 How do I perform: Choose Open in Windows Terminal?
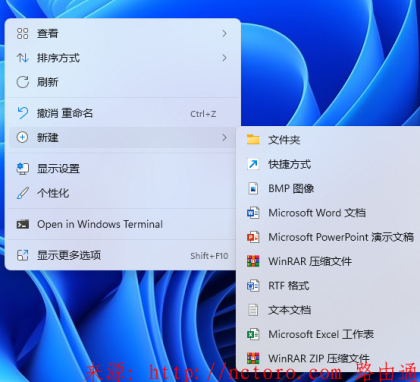(x=123, y=224)
